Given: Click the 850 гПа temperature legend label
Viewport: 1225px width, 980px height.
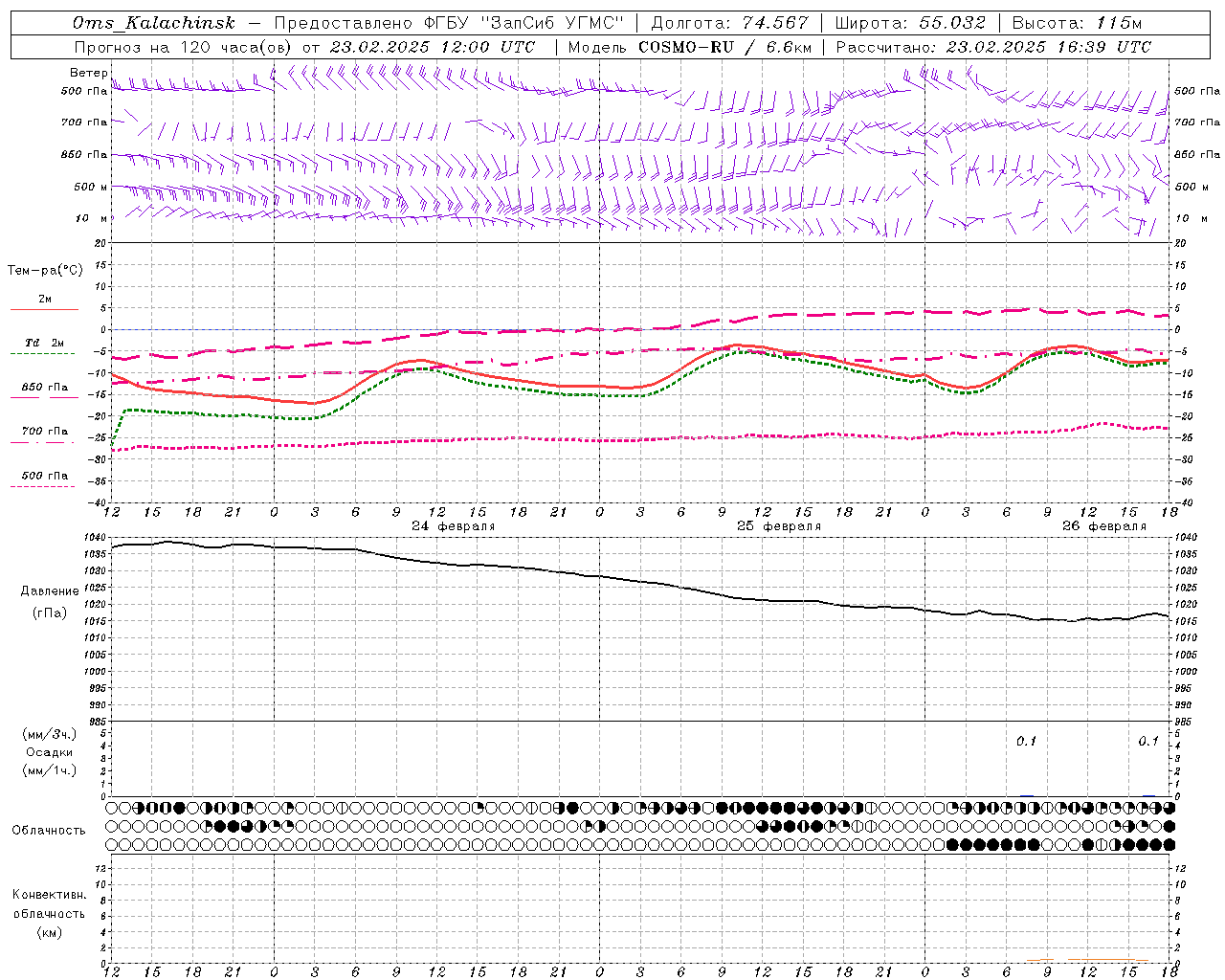Looking at the screenshot, I should pos(45,388).
